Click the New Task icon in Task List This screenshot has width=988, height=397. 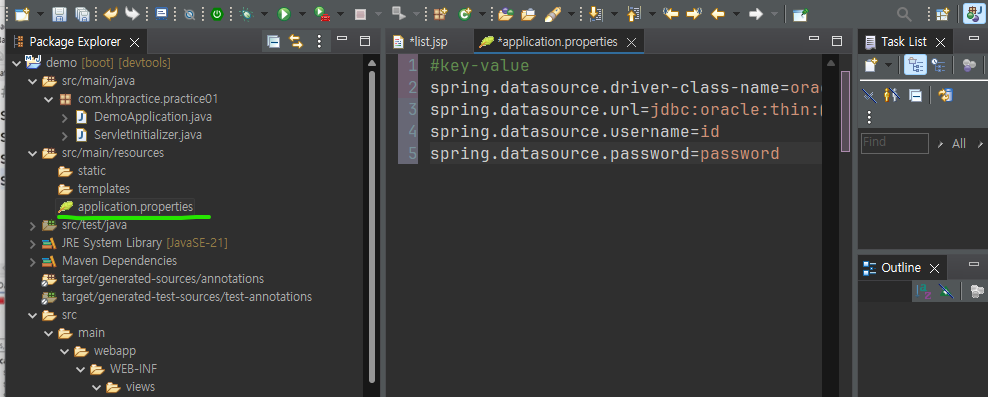pos(871,64)
